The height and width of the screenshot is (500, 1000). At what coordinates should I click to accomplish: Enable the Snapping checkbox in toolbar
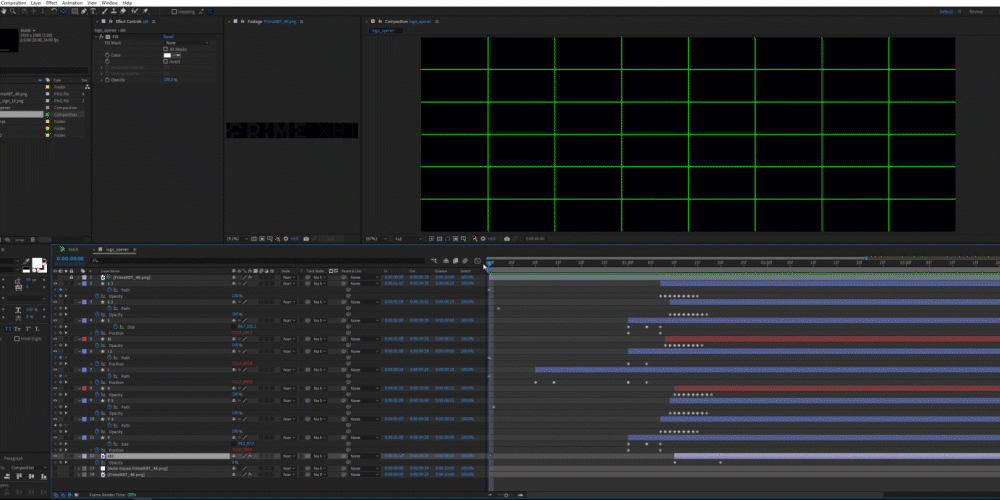coord(173,11)
